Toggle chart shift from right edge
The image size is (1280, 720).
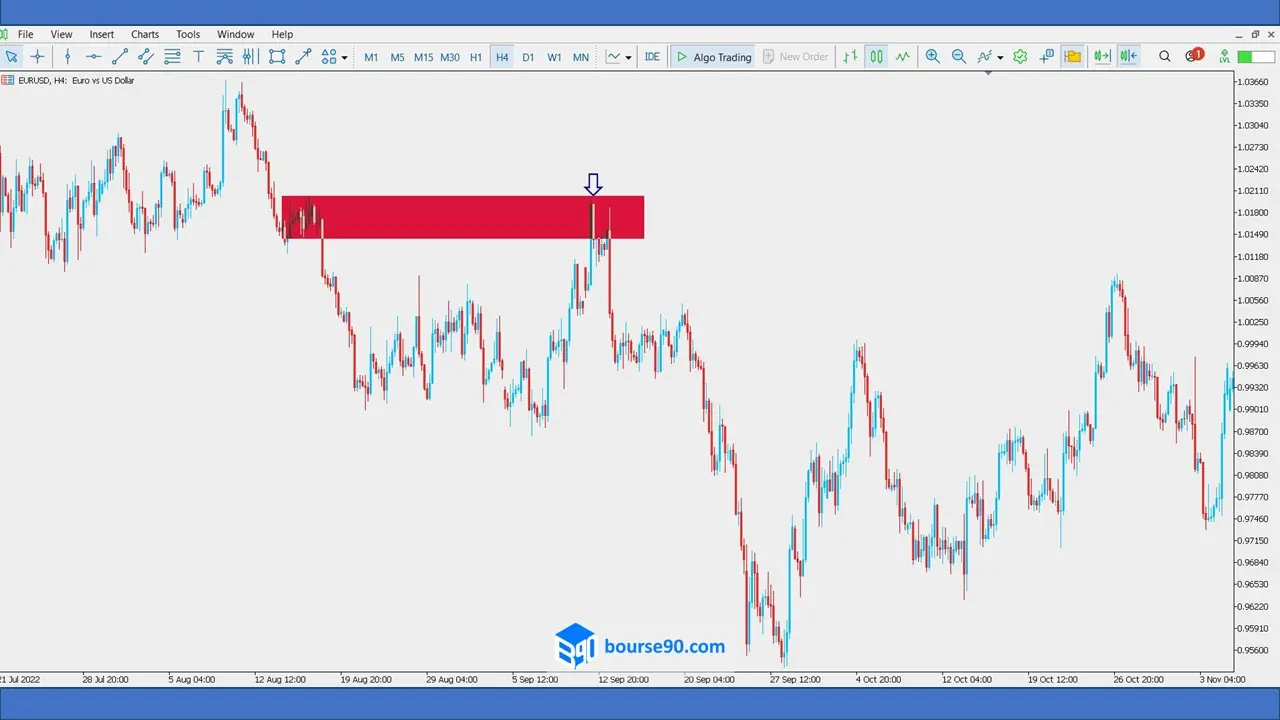1128,57
